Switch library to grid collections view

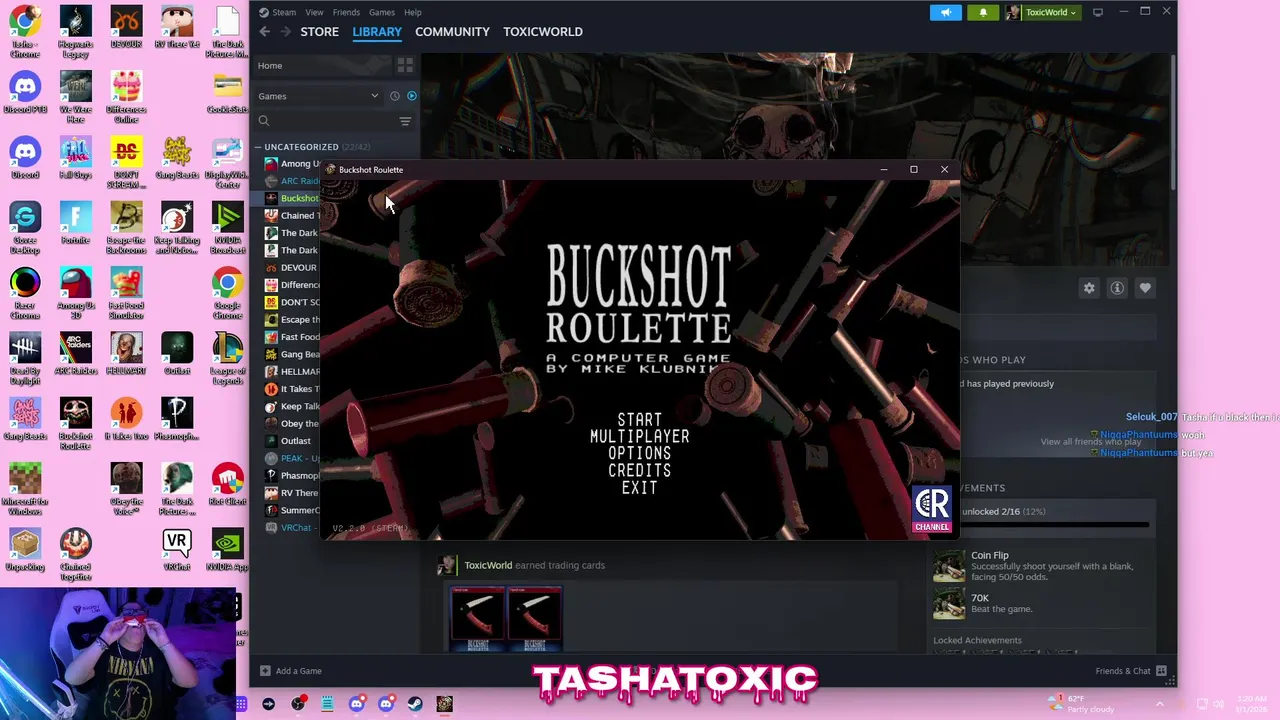coord(405,65)
